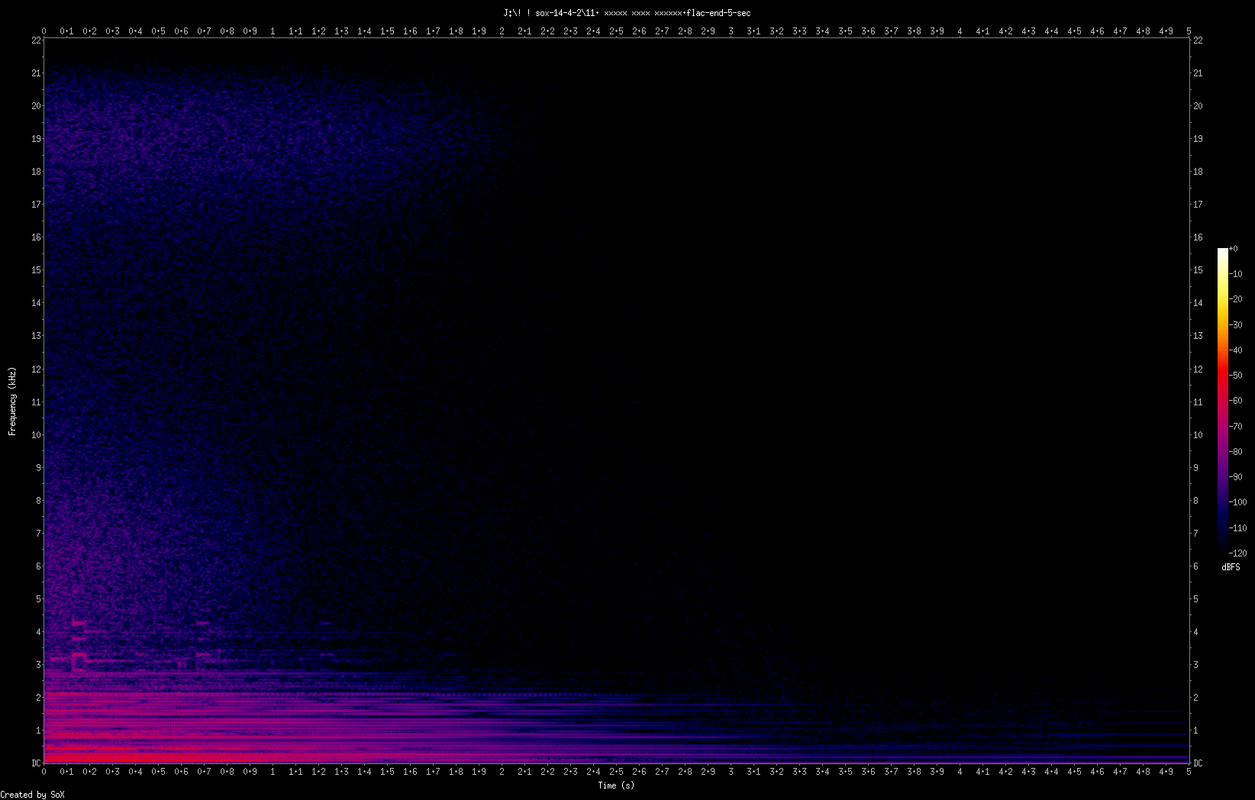Click the '-70' value on the dBFS scale
This screenshot has height=800, width=1255.
(x=1235, y=426)
